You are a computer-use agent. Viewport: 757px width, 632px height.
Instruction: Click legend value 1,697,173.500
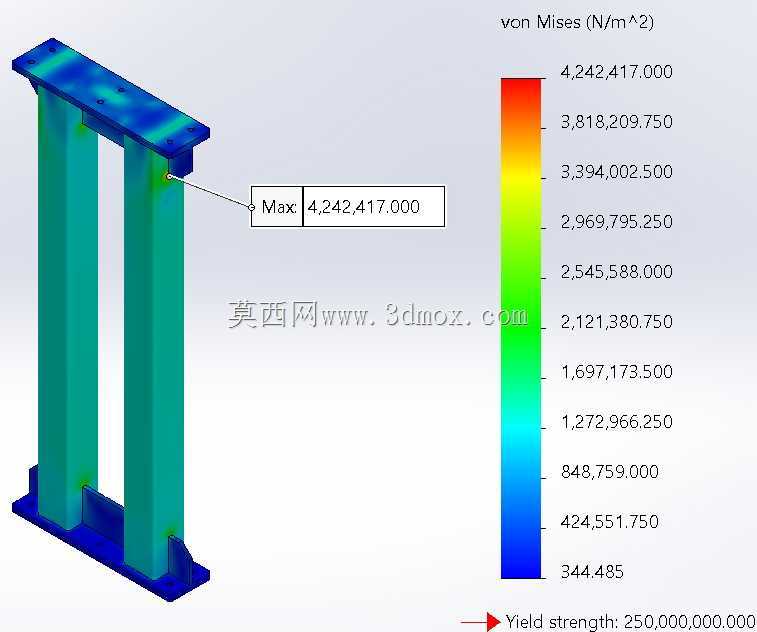click(617, 372)
